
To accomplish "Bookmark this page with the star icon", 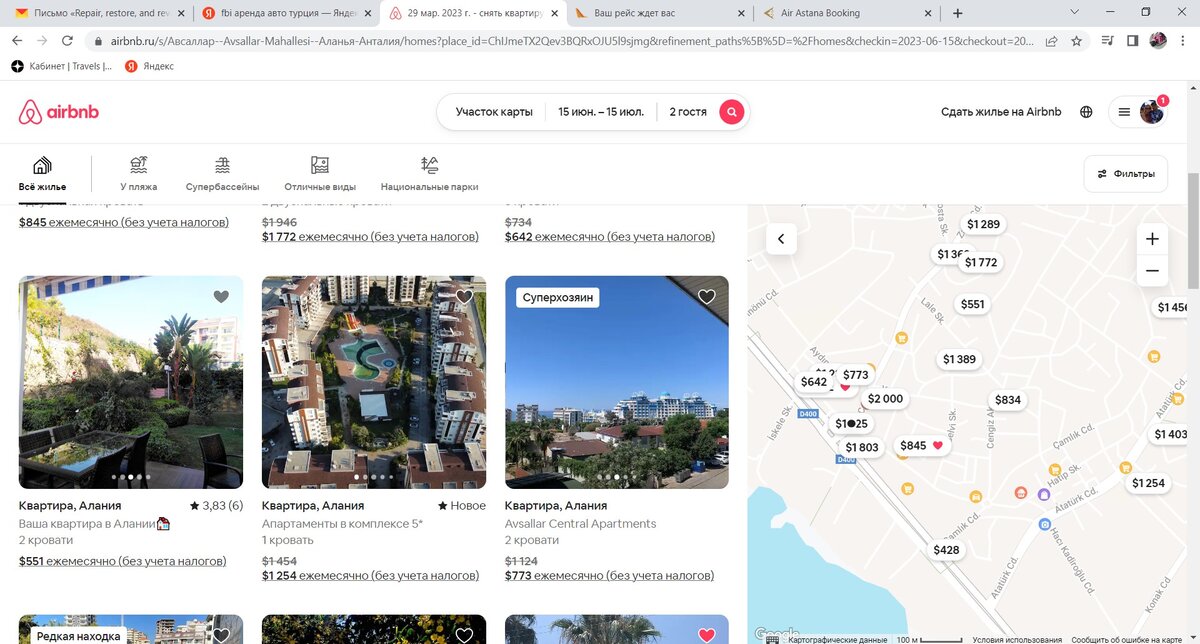I will (x=1077, y=41).
